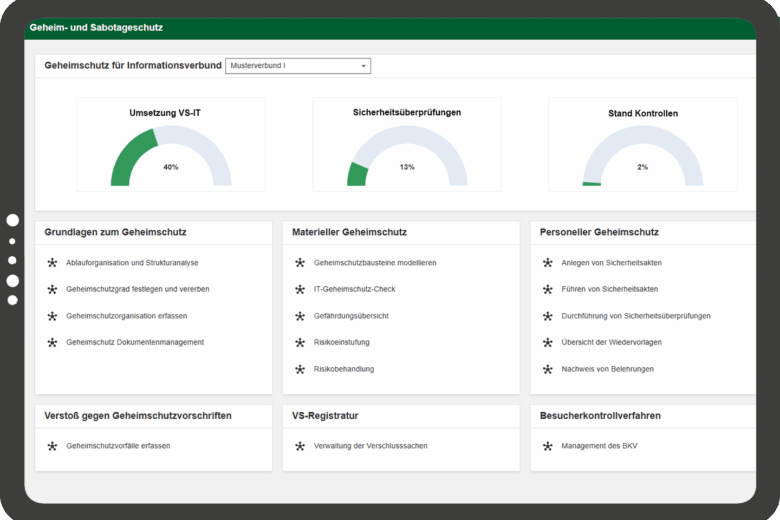Open Geheimschutzvorfälle erfassen
780x520 pixels.
[118, 446]
